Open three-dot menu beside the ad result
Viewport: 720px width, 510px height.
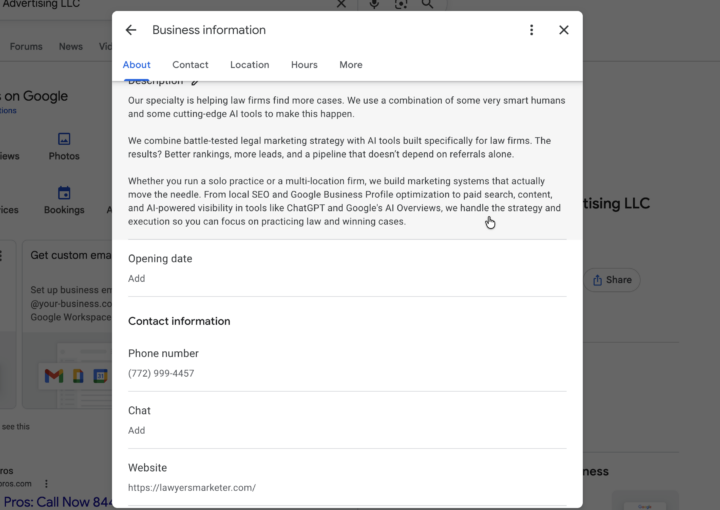(46, 484)
